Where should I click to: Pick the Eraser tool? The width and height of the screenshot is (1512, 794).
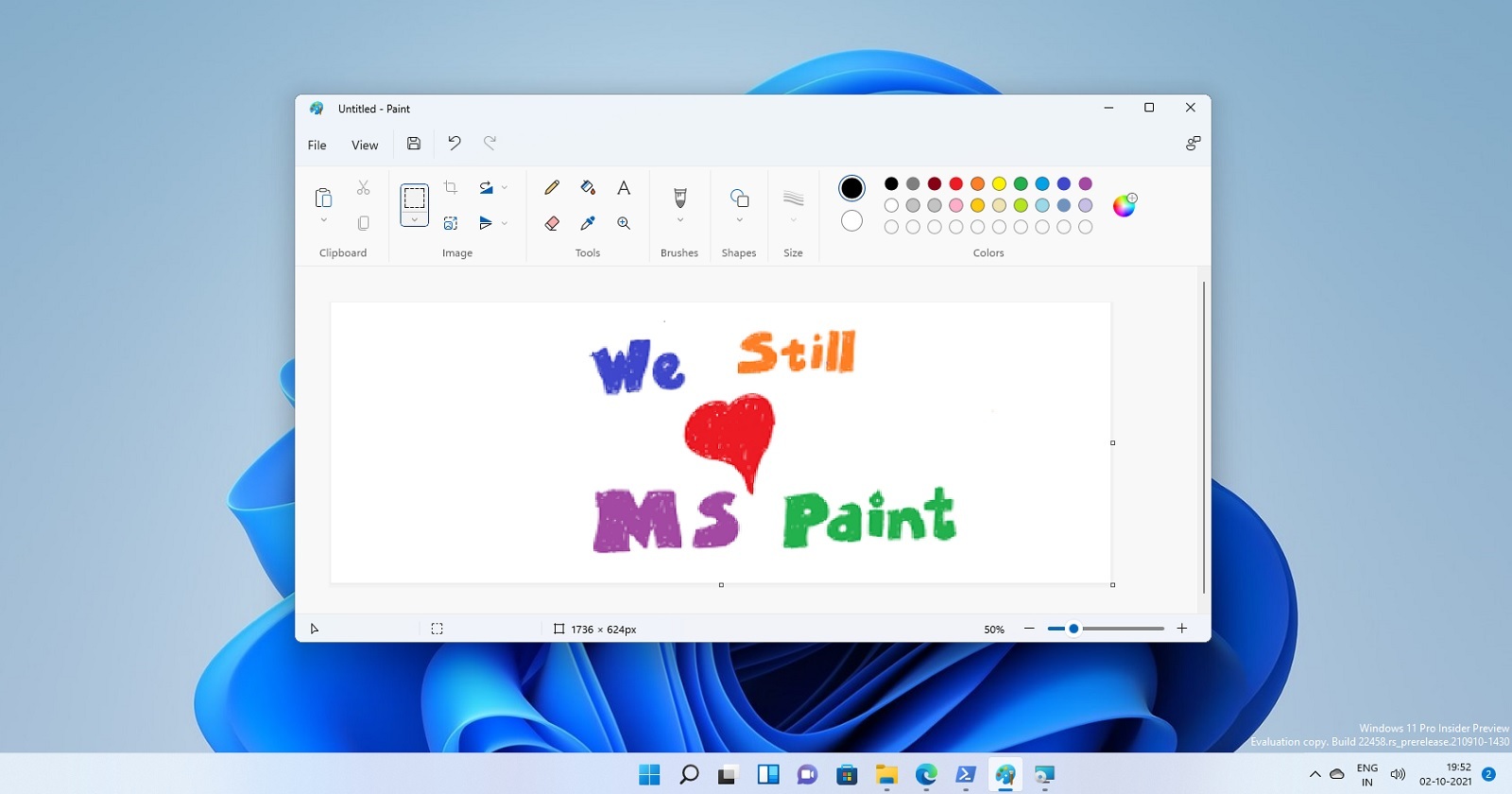click(552, 223)
